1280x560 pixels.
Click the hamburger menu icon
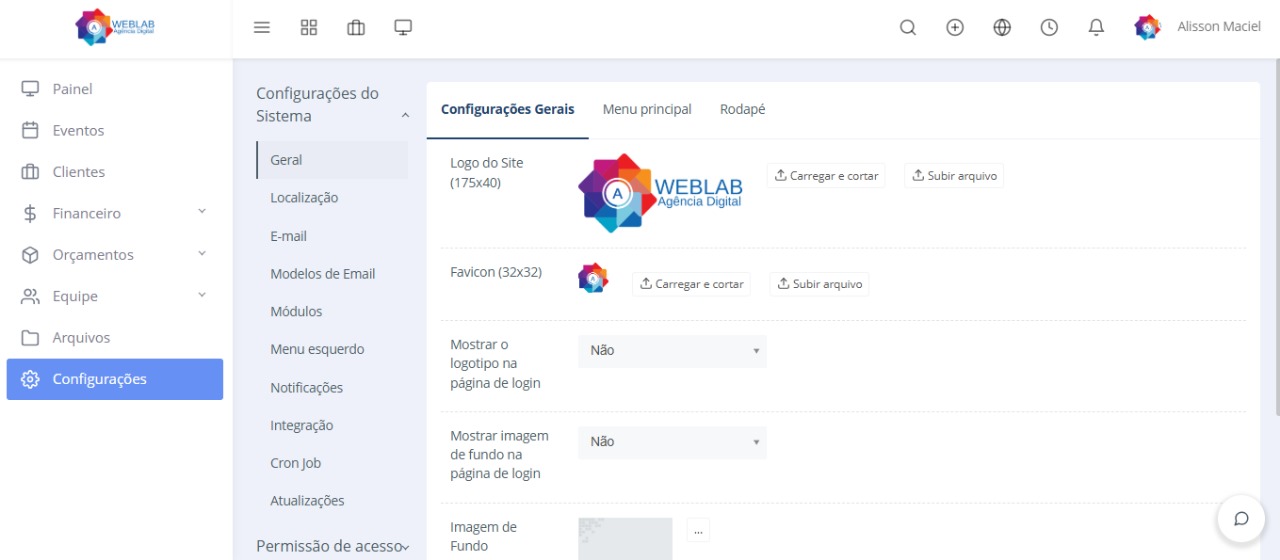click(262, 28)
